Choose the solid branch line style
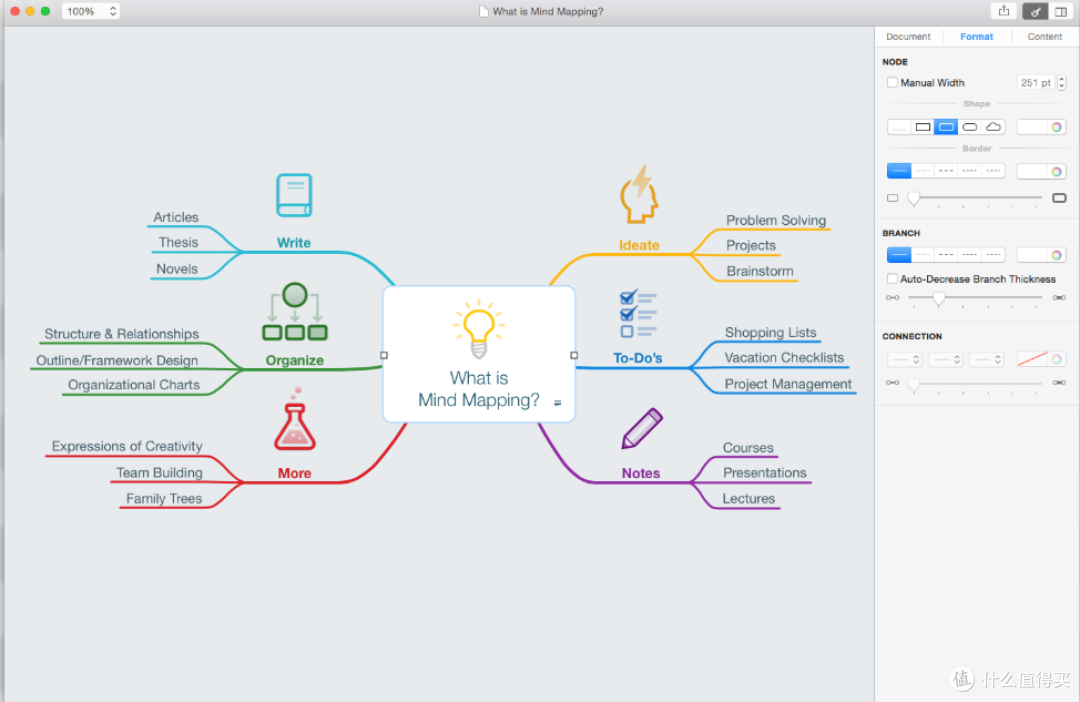 (899, 255)
